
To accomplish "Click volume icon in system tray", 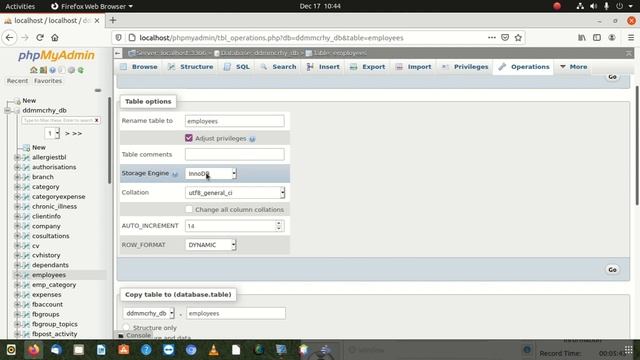I will (593, 6).
